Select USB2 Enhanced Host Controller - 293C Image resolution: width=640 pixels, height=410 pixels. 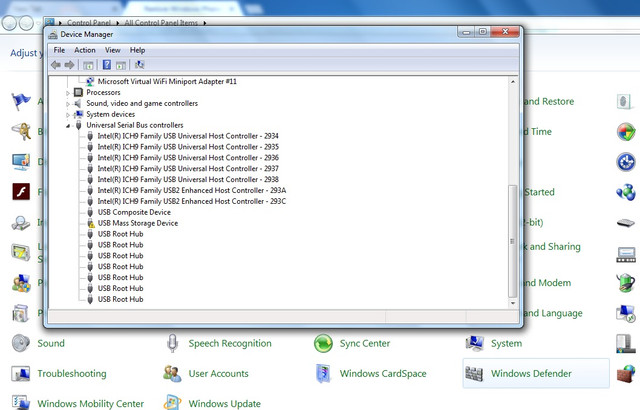[192, 201]
